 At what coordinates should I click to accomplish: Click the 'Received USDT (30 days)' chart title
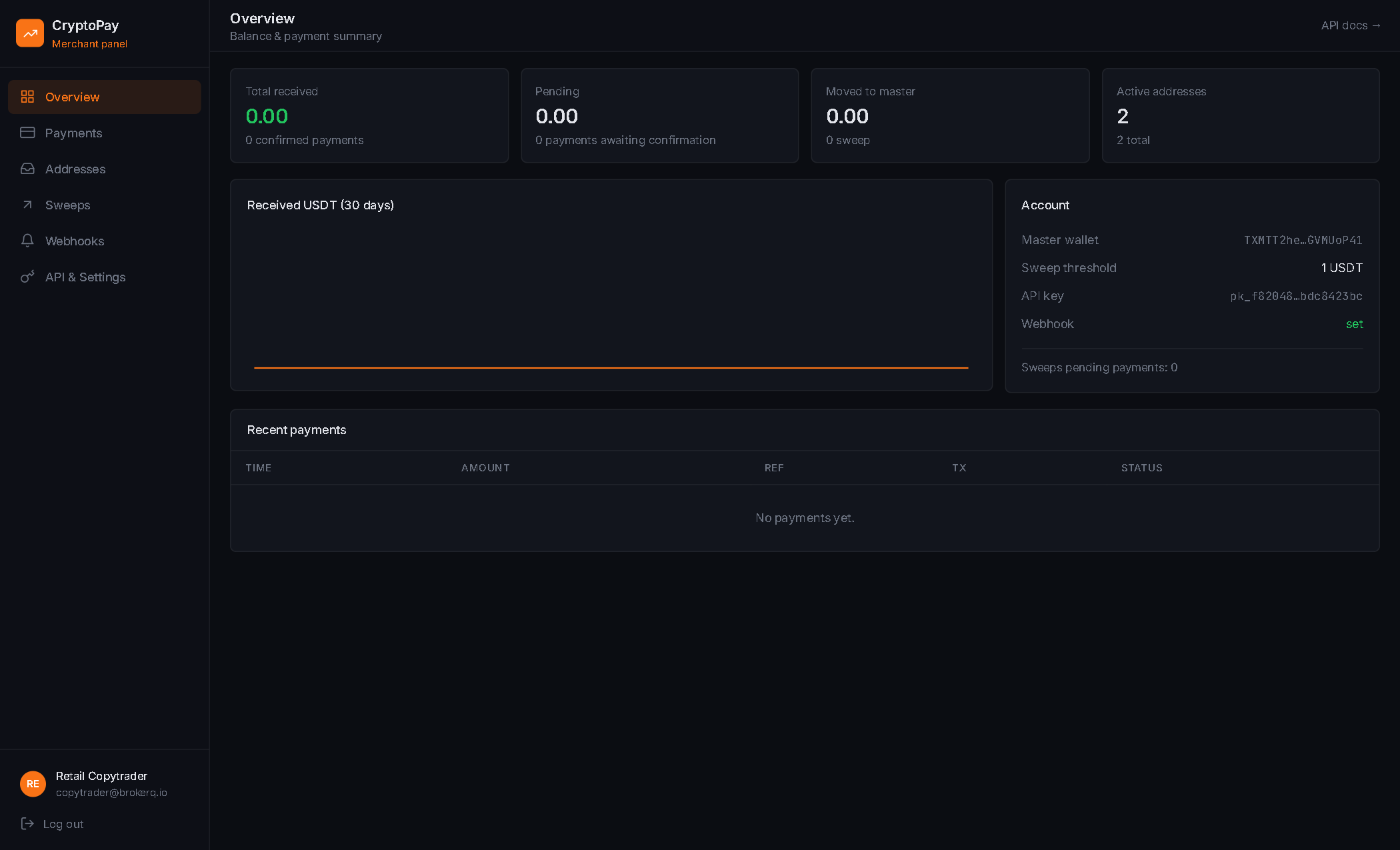pos(321,205)
